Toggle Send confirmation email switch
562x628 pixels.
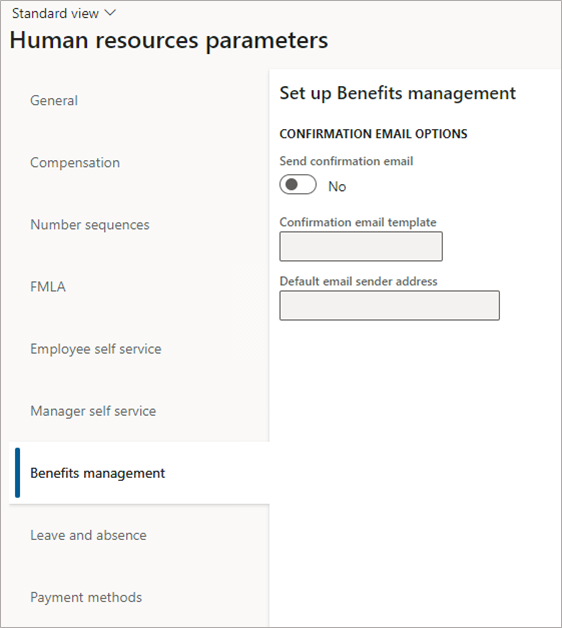point(298,185)
